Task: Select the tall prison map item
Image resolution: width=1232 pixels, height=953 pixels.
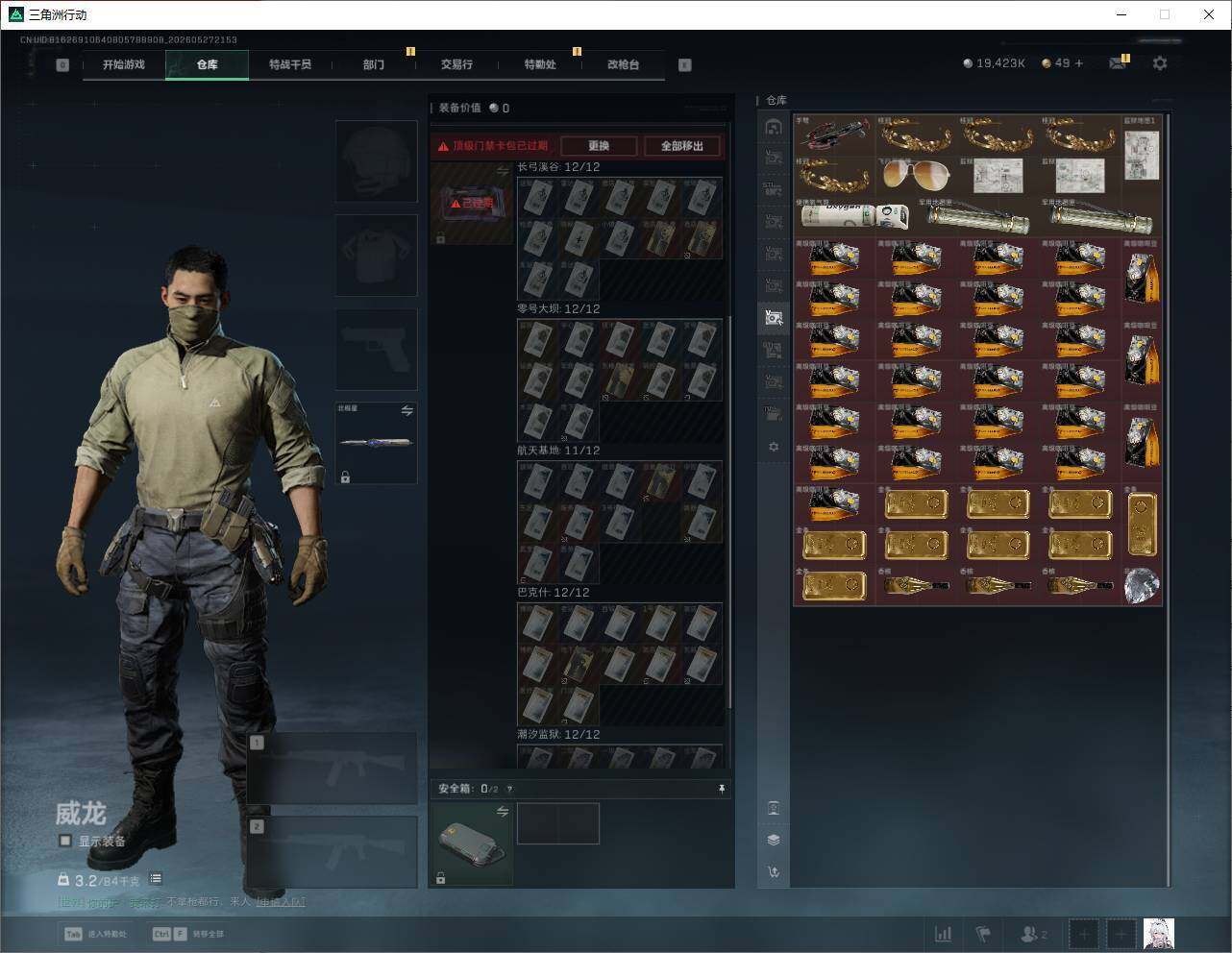Action: [1142, 155]
